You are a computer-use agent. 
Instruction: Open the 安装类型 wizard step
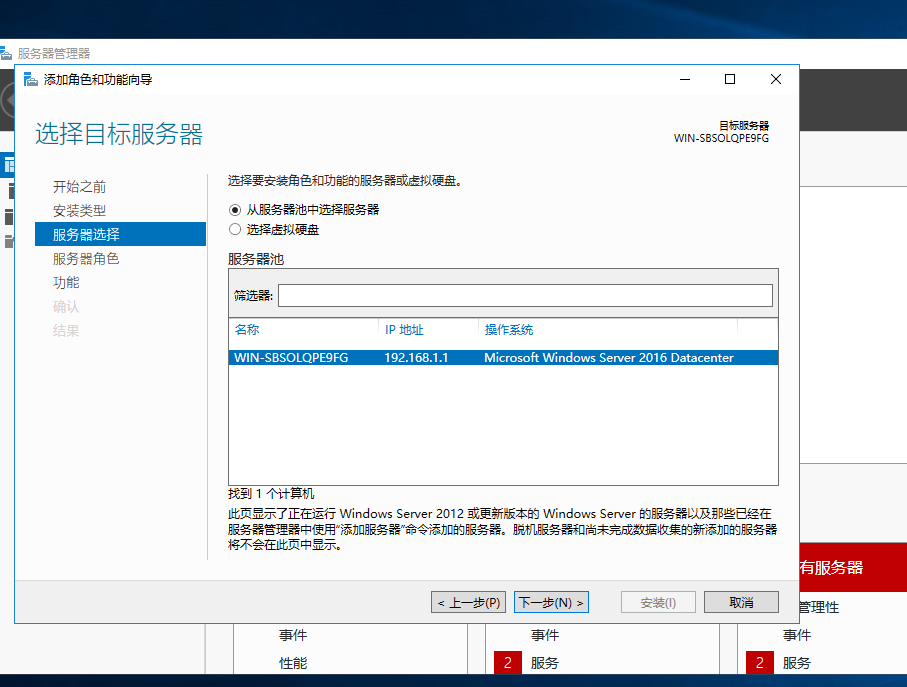click(78, 210)
